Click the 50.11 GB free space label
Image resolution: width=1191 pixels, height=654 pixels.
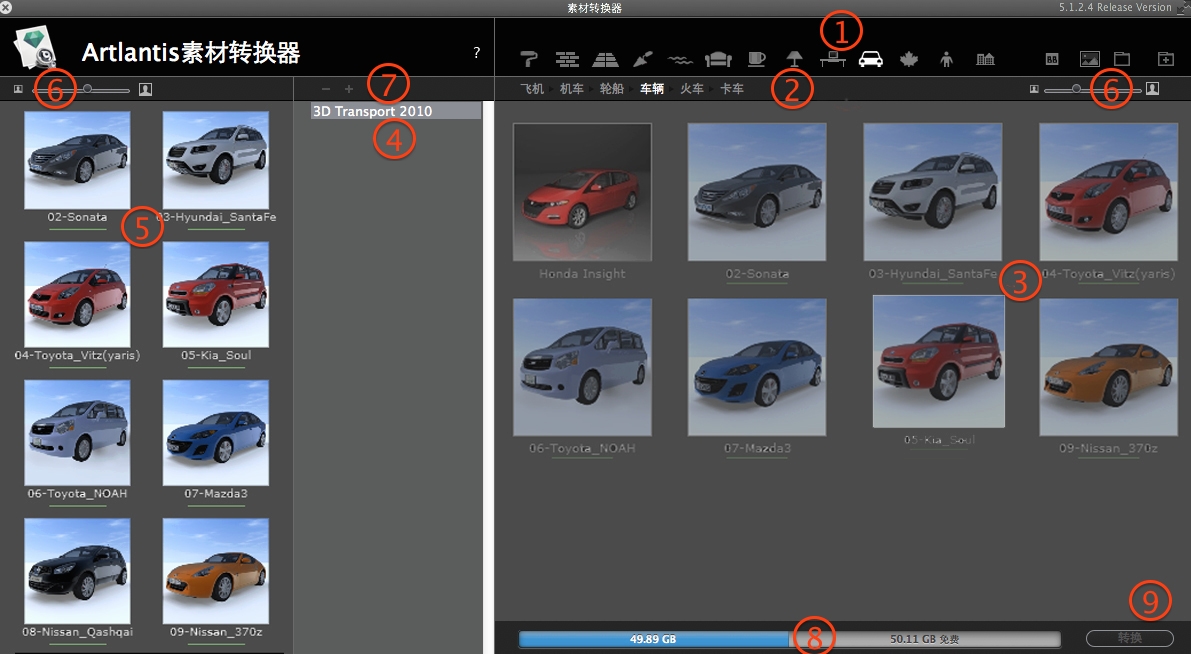tap(924, 640)
